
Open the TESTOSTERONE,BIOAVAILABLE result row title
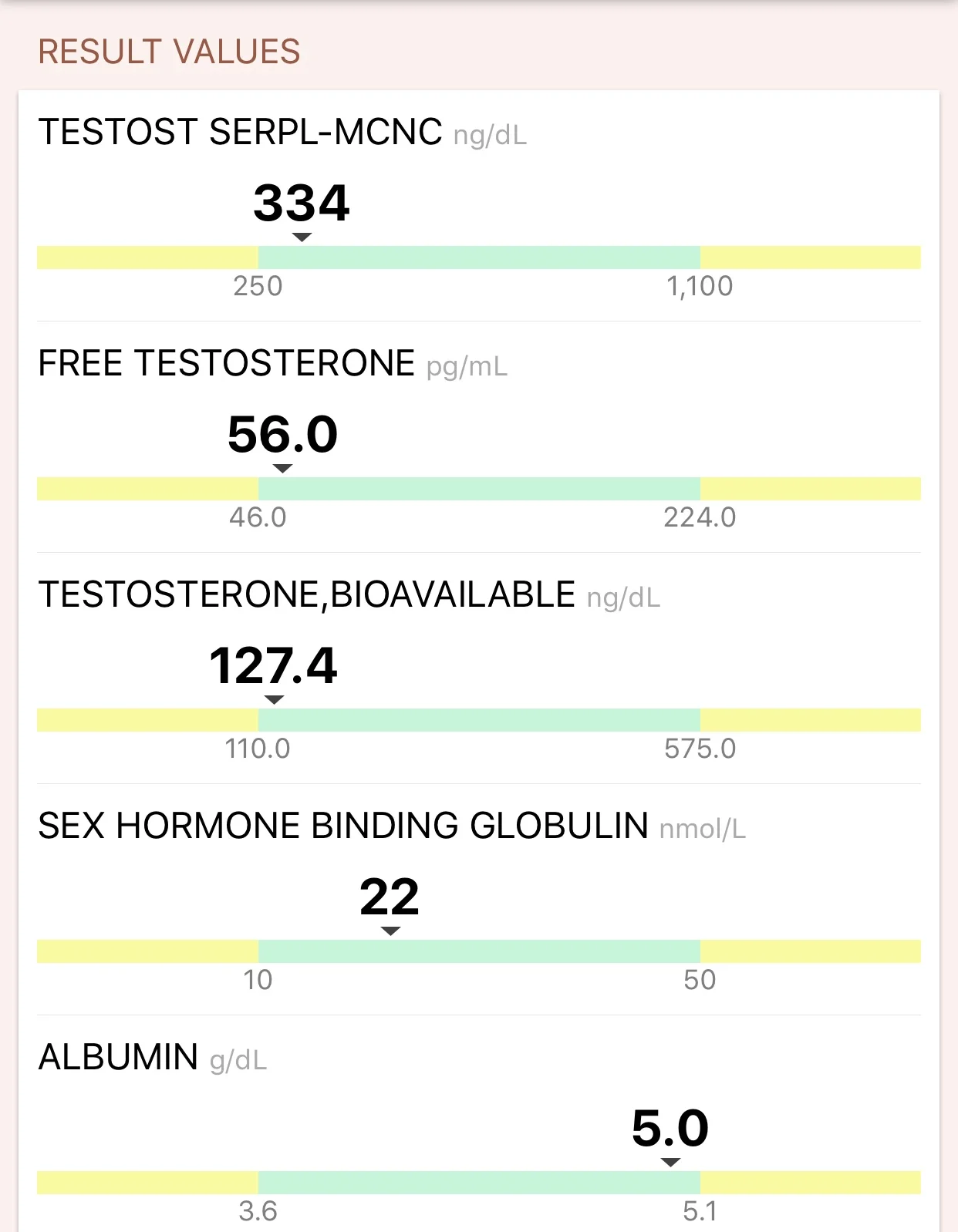point(307,594)
